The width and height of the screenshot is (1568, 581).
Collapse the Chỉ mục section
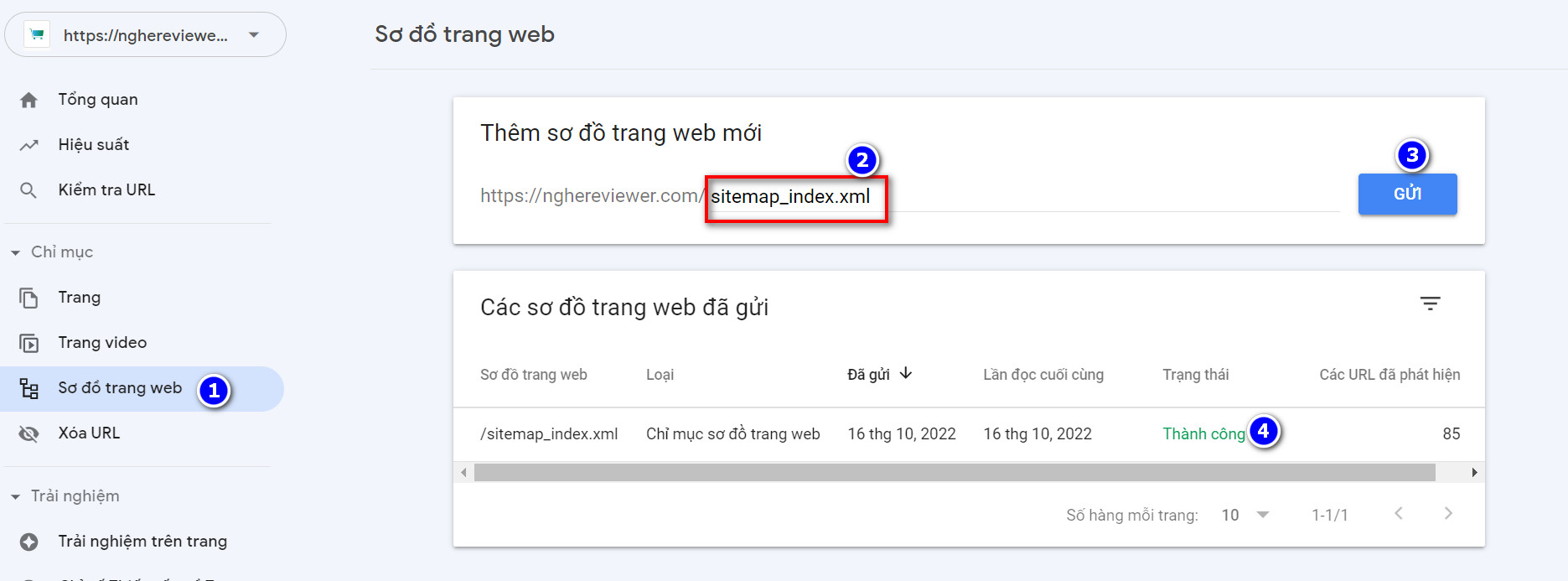[15, 252]
